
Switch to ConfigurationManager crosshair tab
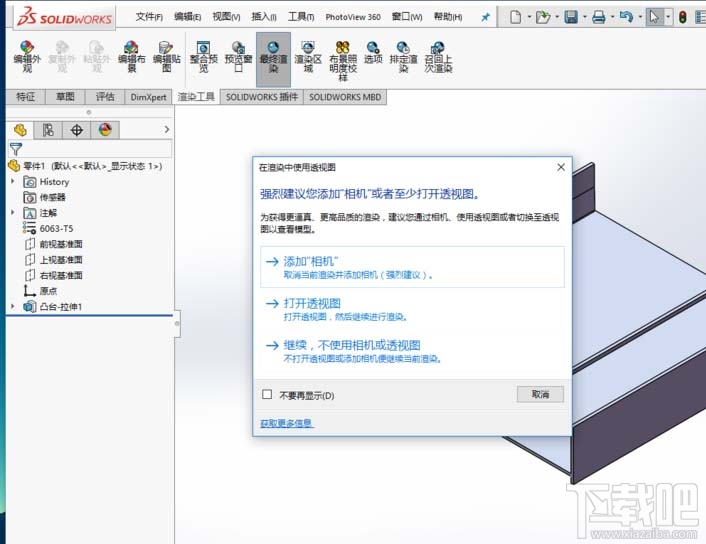tap(77, 130)
